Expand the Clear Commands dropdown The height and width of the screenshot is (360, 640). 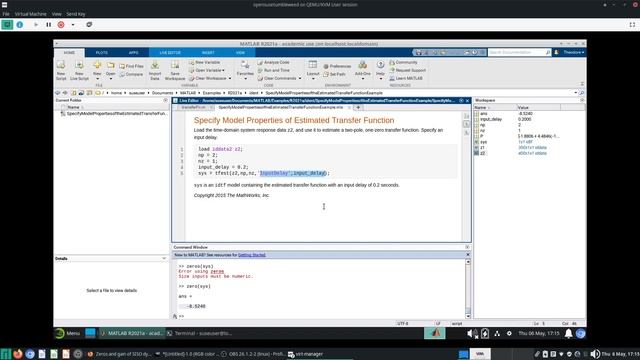(300, 78)
